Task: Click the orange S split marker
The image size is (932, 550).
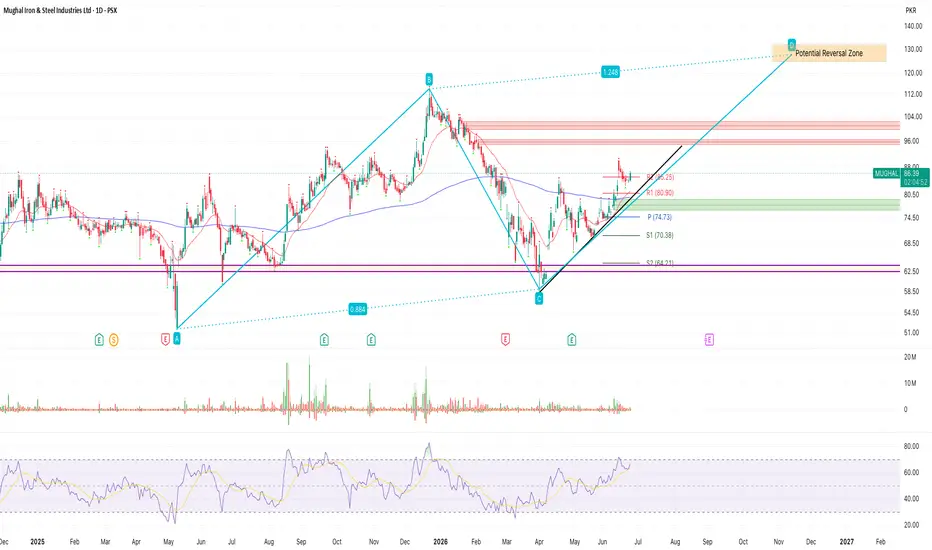Action: tap(114, 340)
